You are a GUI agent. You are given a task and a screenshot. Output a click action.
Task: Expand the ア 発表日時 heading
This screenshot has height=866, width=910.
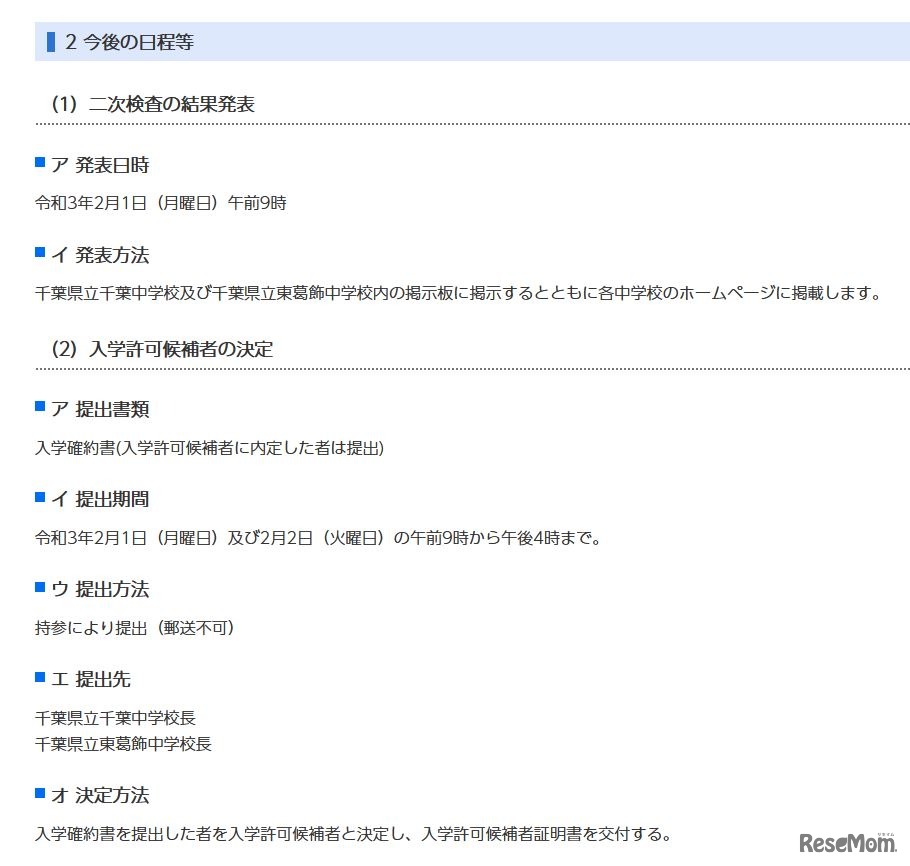tap(100, 164)
